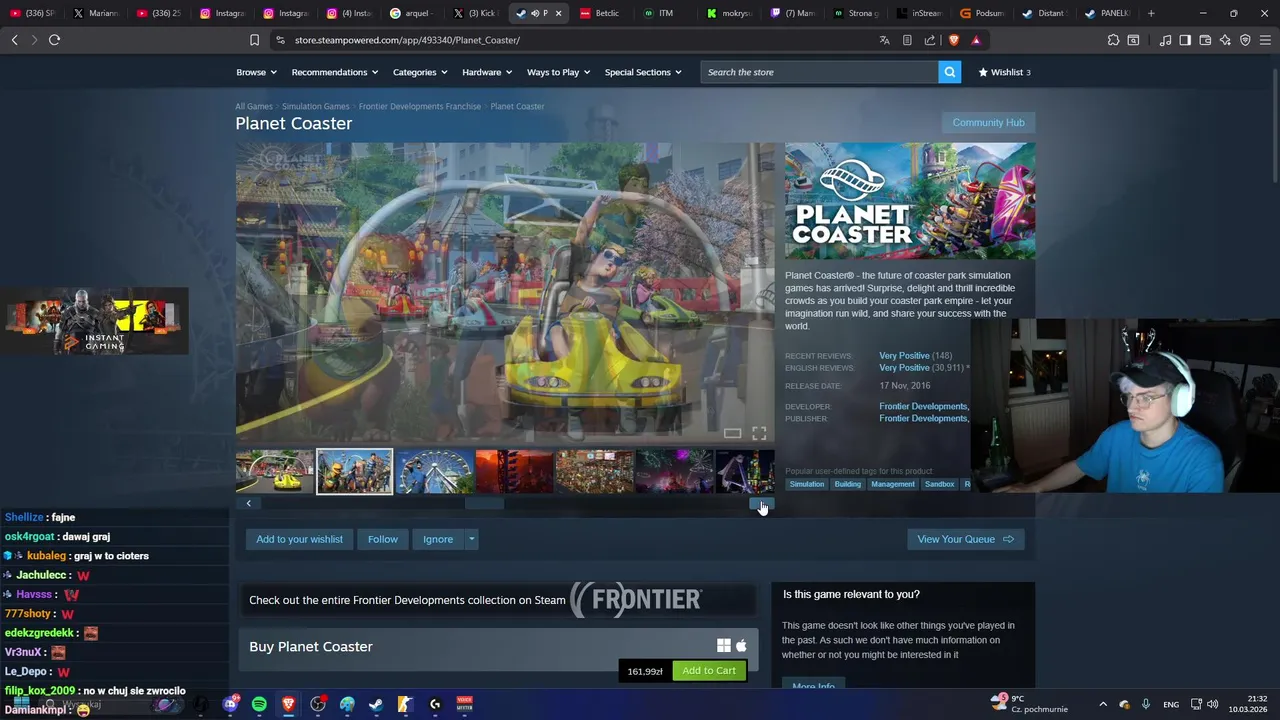Open Brave browser icon in the taskbar

pos(288,704)
